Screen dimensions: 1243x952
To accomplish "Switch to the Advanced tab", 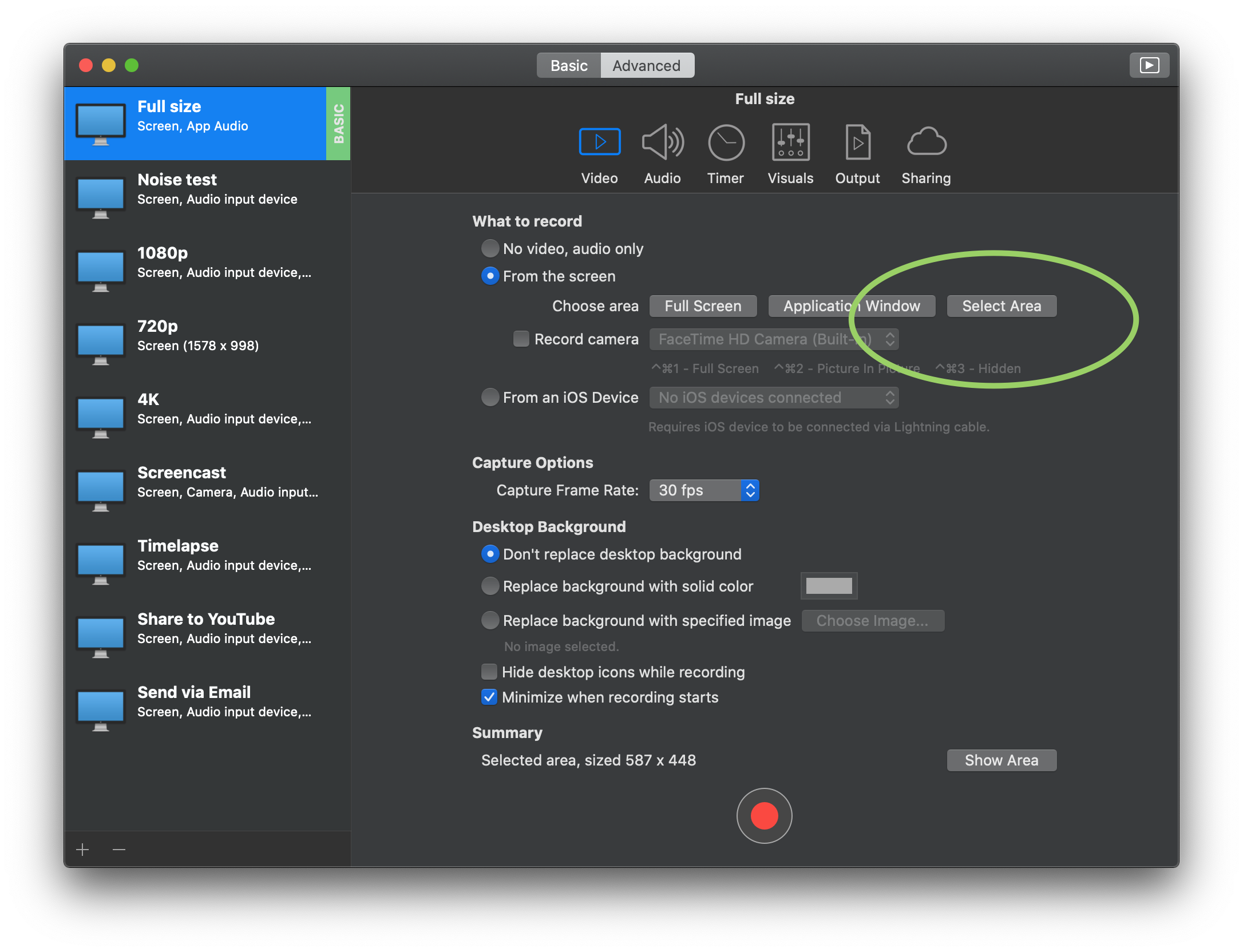I will (x=647, y=66).
